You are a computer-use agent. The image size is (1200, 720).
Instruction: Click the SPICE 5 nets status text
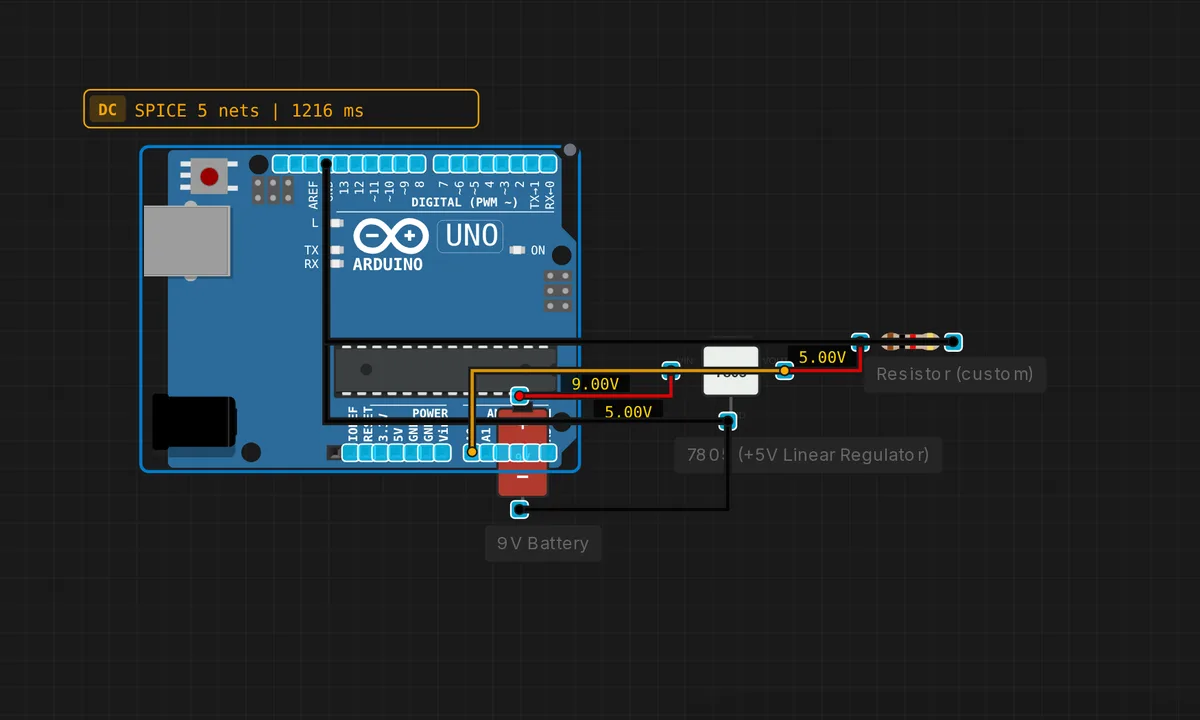tap(249, 110)
